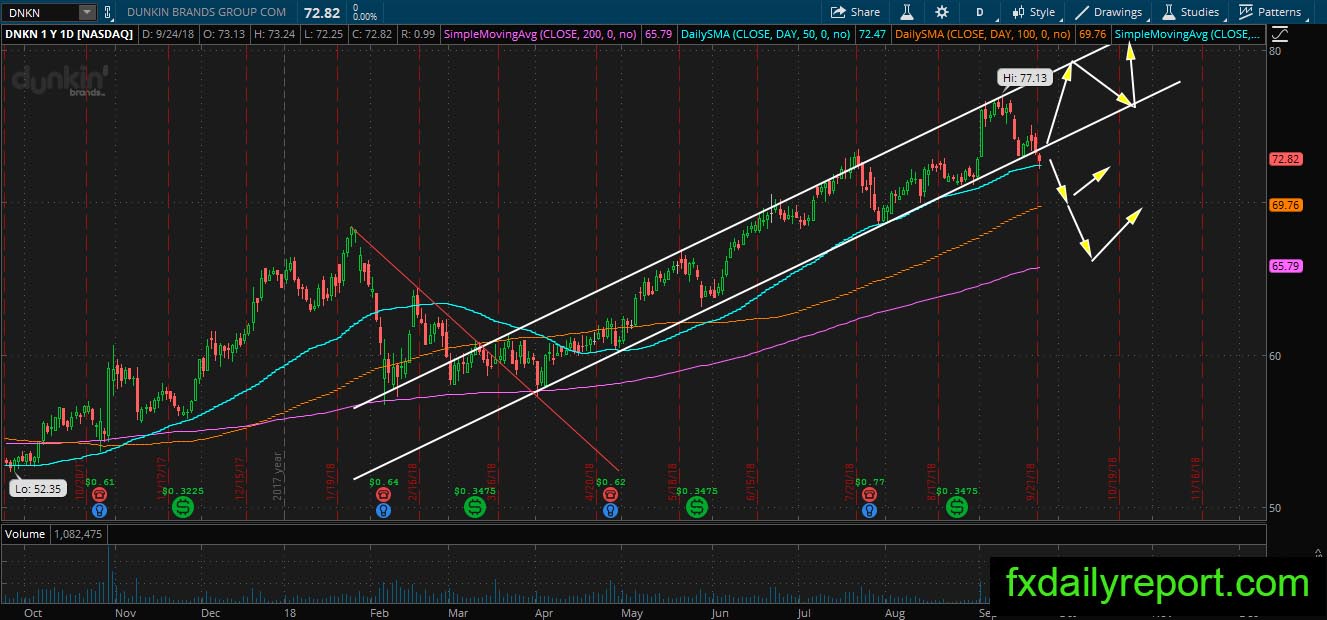Open chart settings gear icon
This screenshot has width=1327, height=620.
[942, 12]
